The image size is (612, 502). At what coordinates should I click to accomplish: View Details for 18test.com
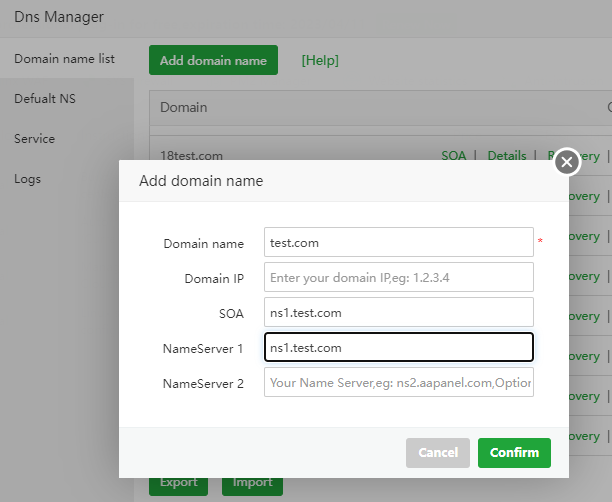506,155
